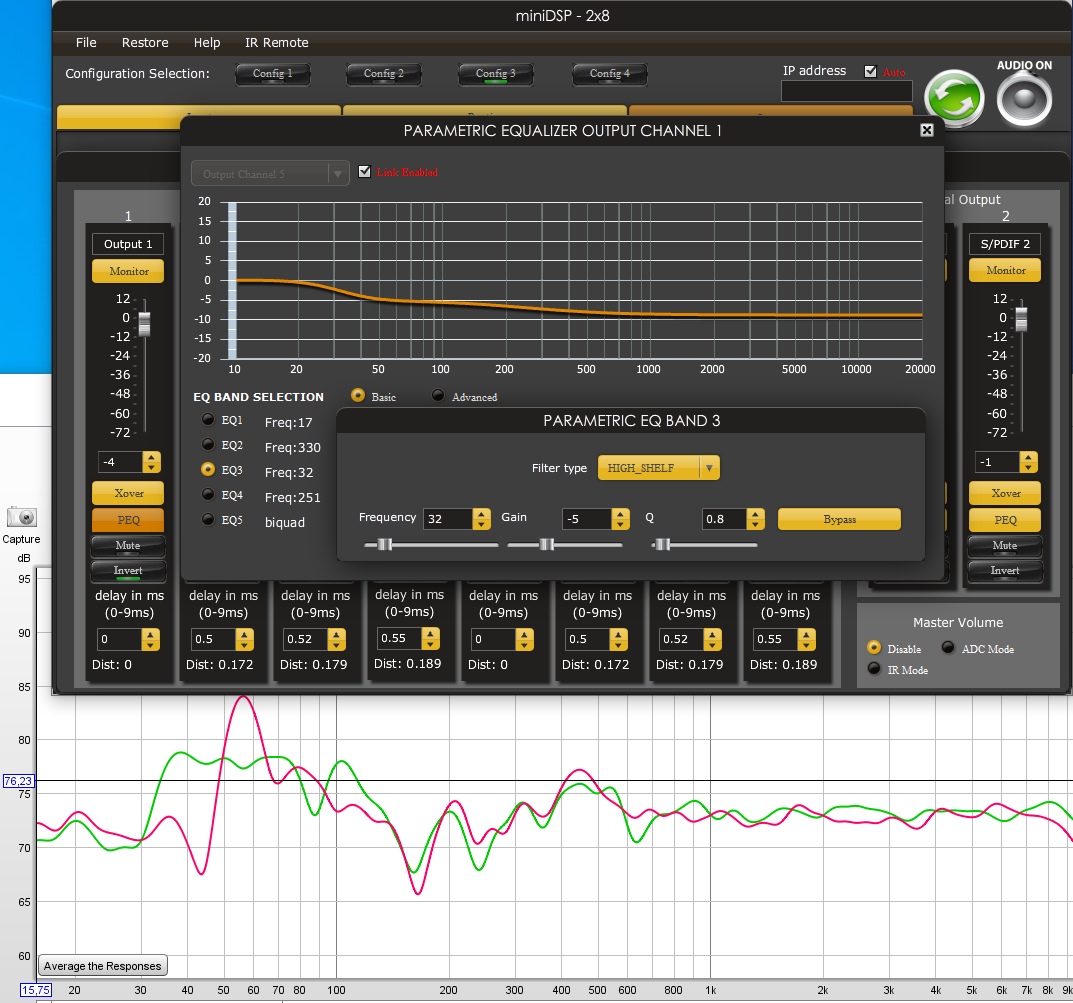Select the EQ1 band radio button

point(208,419)
